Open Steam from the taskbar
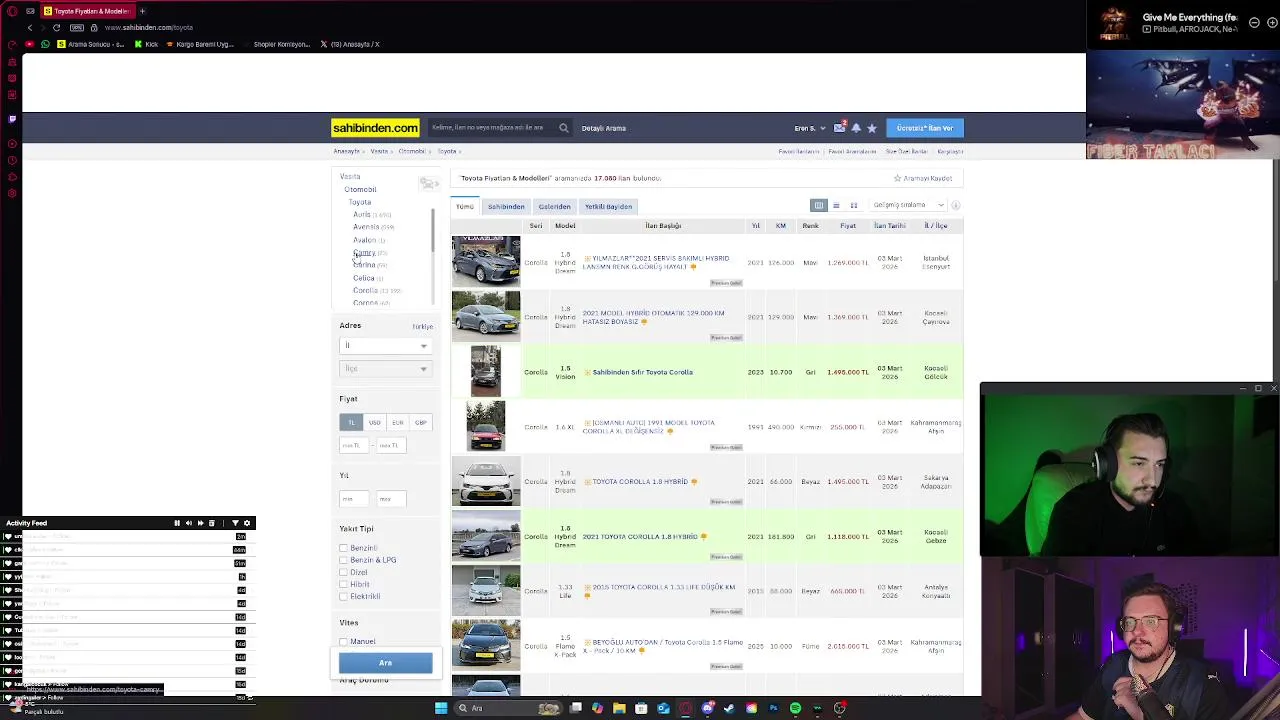The height and width of the screenshot is (720, 1280). pyautogui.click(x=729, y=708)
